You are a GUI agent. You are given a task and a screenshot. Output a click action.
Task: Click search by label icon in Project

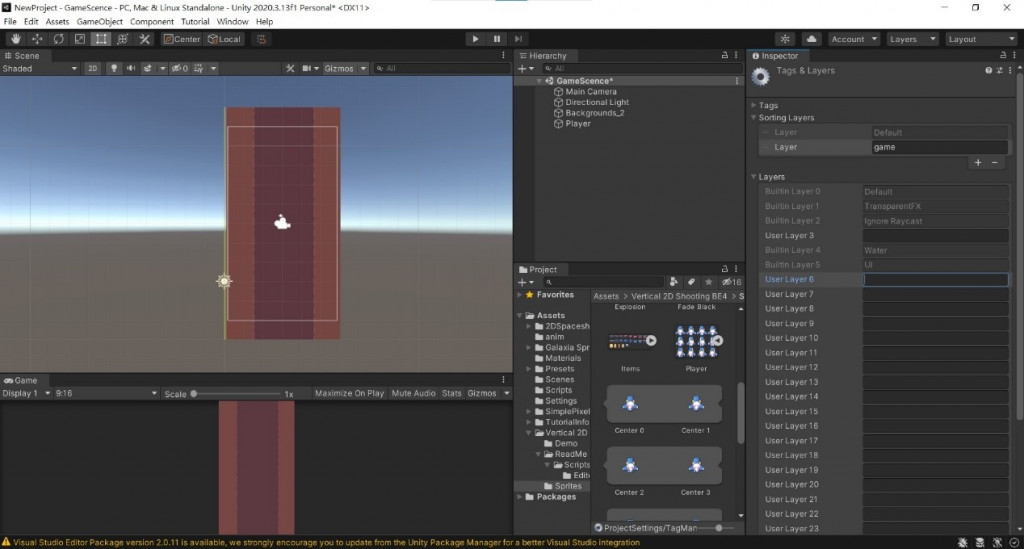(x=691, y=282)
